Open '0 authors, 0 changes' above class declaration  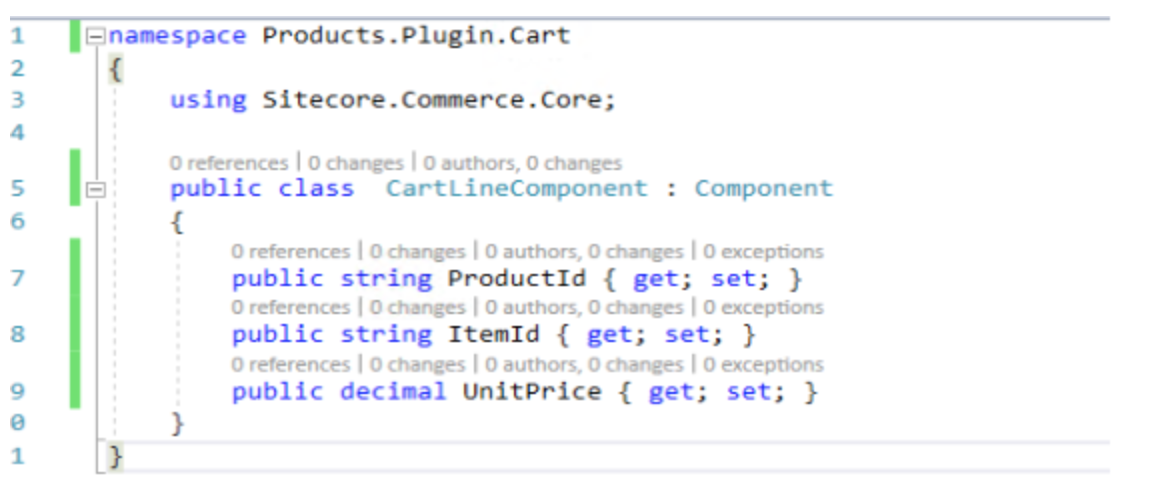point(522,163)
